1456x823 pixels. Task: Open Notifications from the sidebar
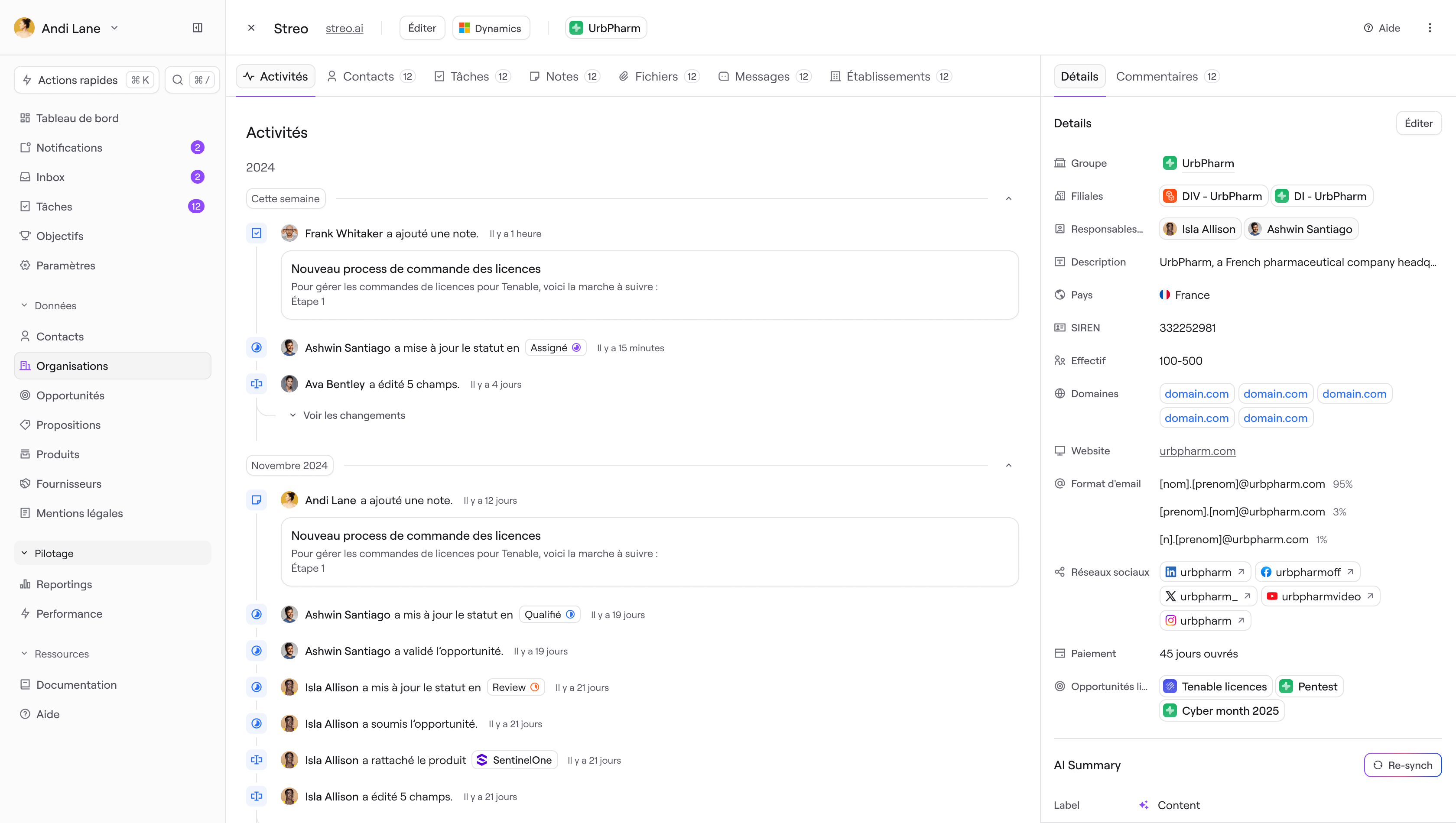click(69, 148)
